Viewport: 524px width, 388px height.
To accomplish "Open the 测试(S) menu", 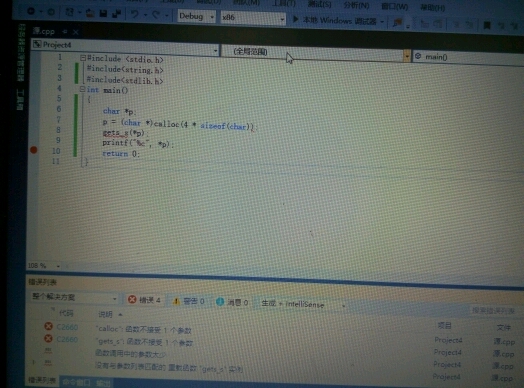I will pyautogui.click(x=319, y=4).
